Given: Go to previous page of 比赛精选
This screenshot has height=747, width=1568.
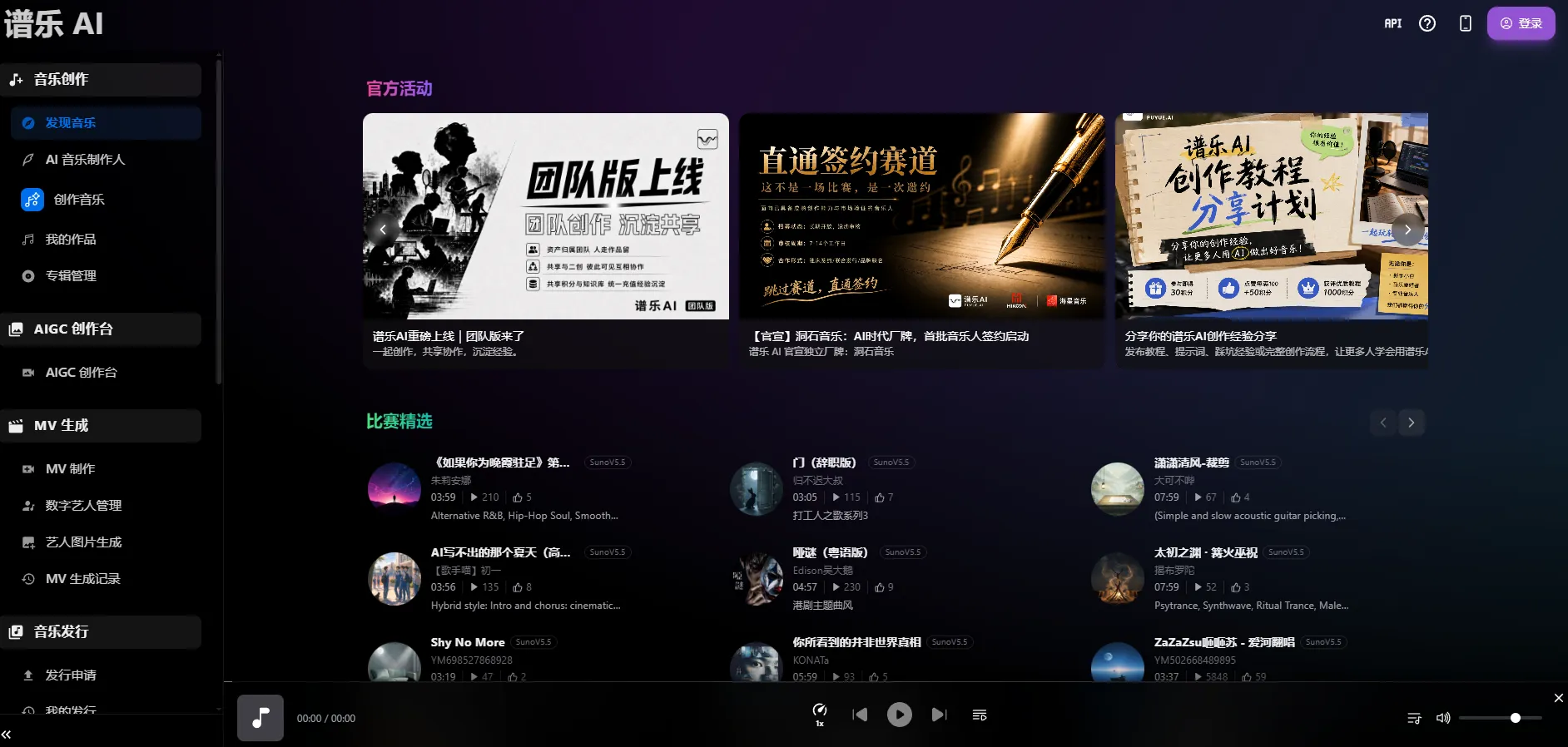Looking at the screenshot, I should (x=1383, y=423).
